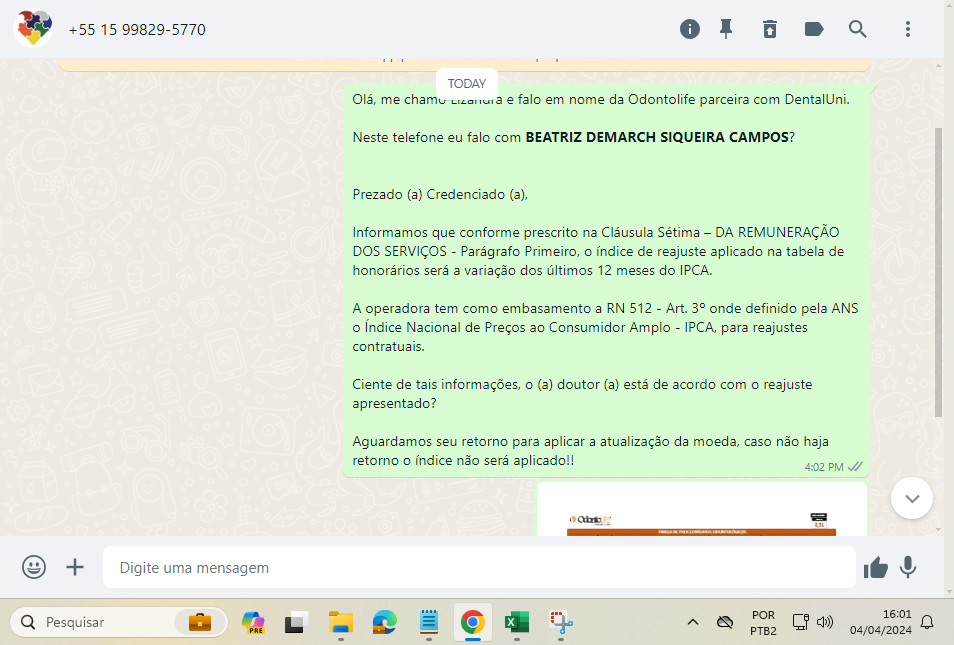
Task: Pin this chat with the pin icon
Action: click(x=726, y=29)
